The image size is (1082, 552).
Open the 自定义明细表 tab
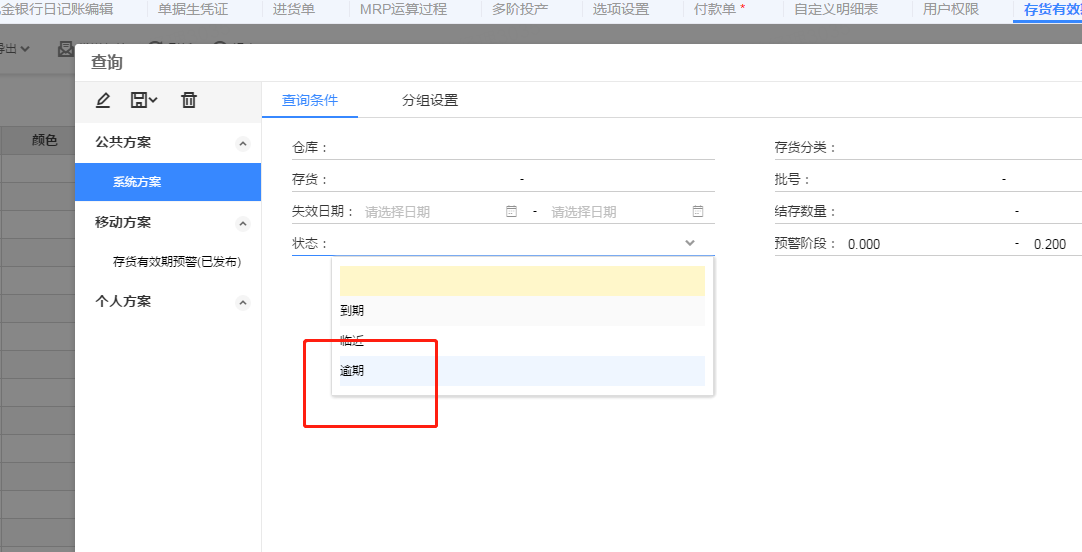(836, 10)
